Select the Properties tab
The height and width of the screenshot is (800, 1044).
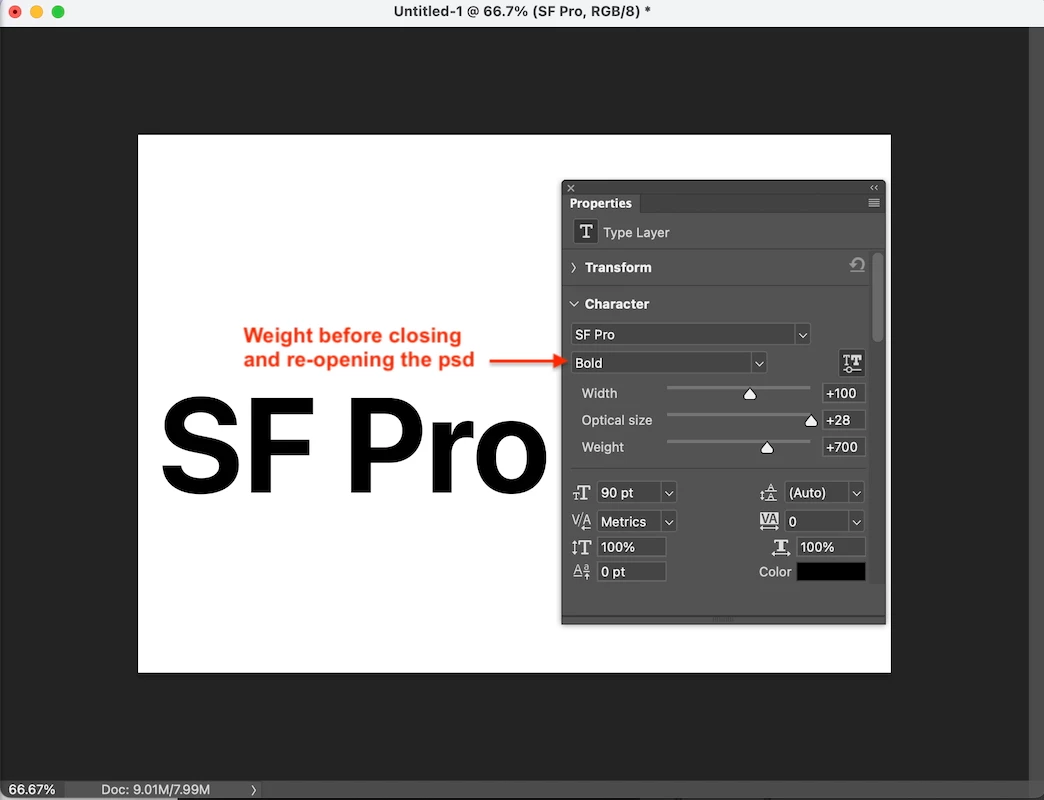click(x=601, y=203)
